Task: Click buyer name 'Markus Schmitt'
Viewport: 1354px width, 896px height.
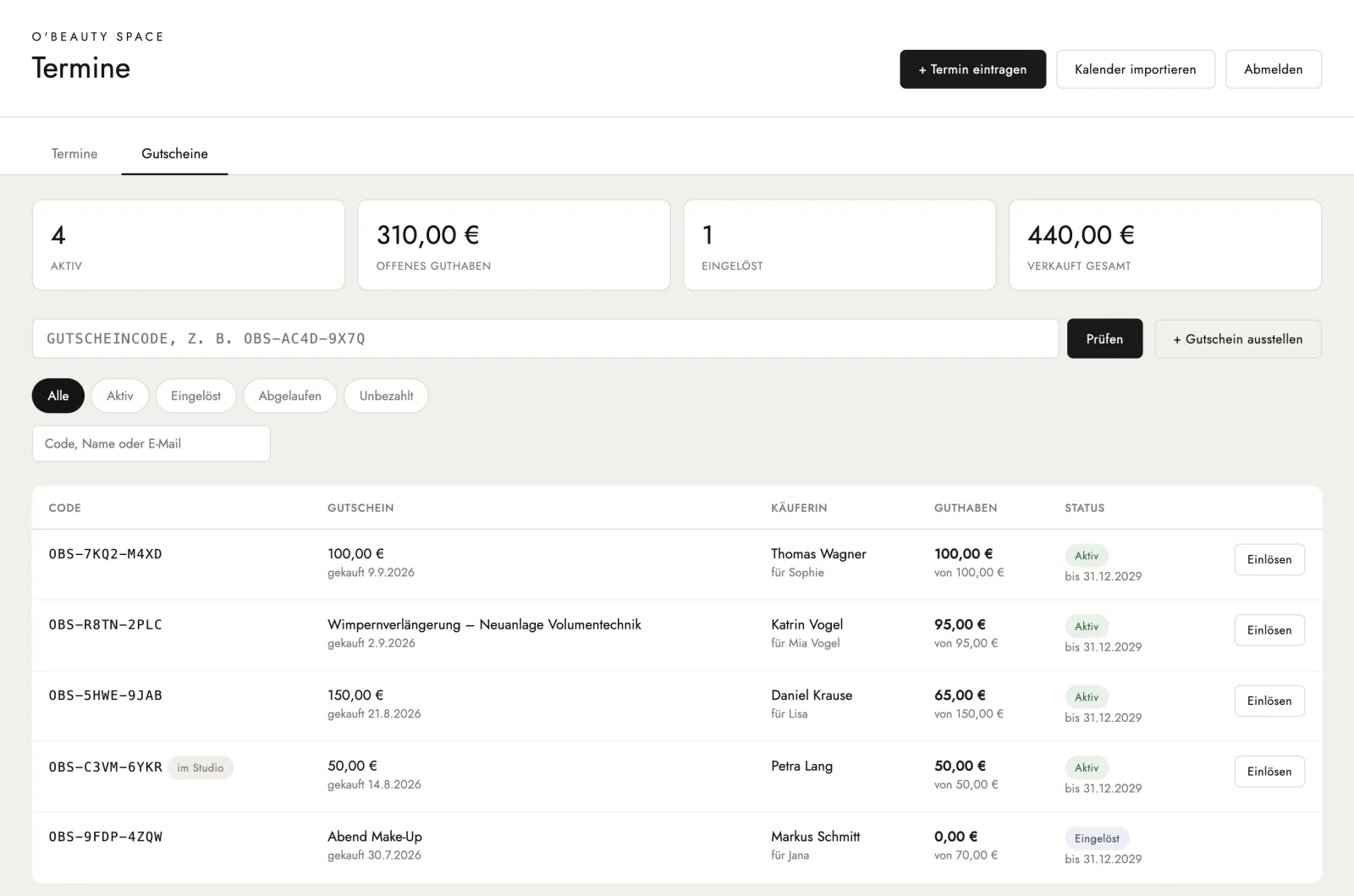Action: pos(815,837)
